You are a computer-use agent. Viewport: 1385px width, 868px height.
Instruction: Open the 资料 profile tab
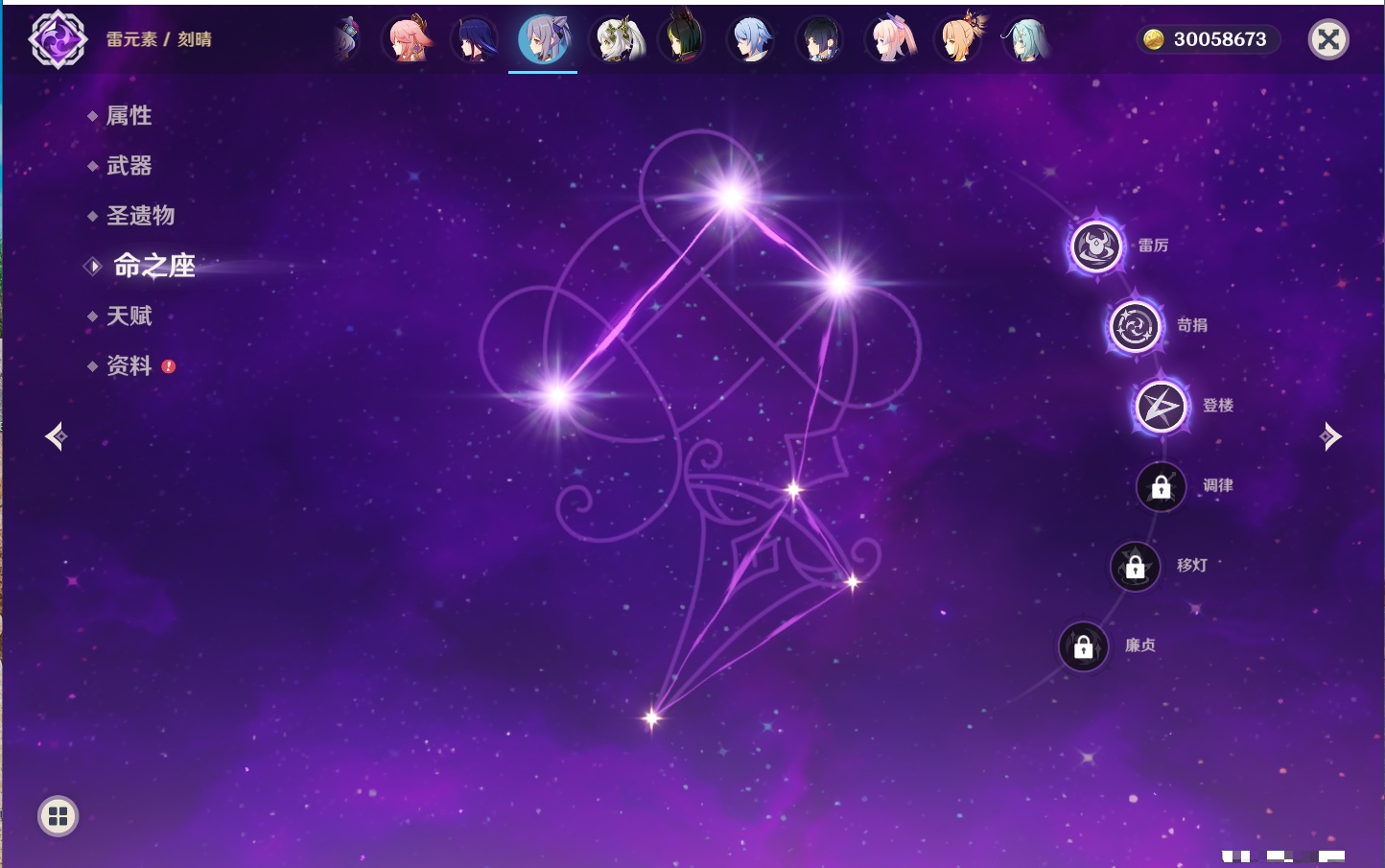pos(129,365)
